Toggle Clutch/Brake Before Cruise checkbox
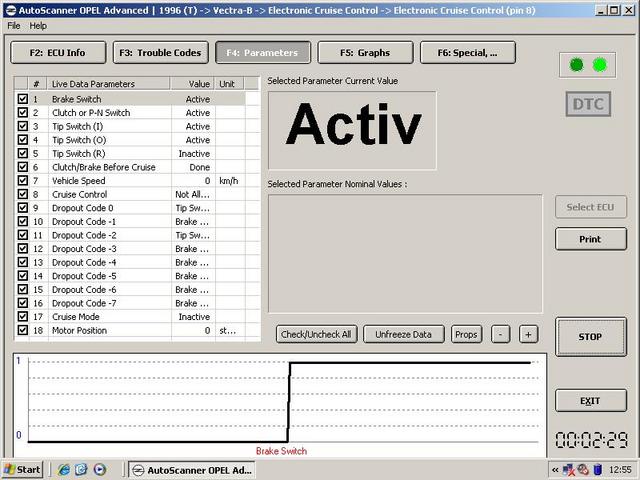This screenshot has height=480, width=640. 22,167
